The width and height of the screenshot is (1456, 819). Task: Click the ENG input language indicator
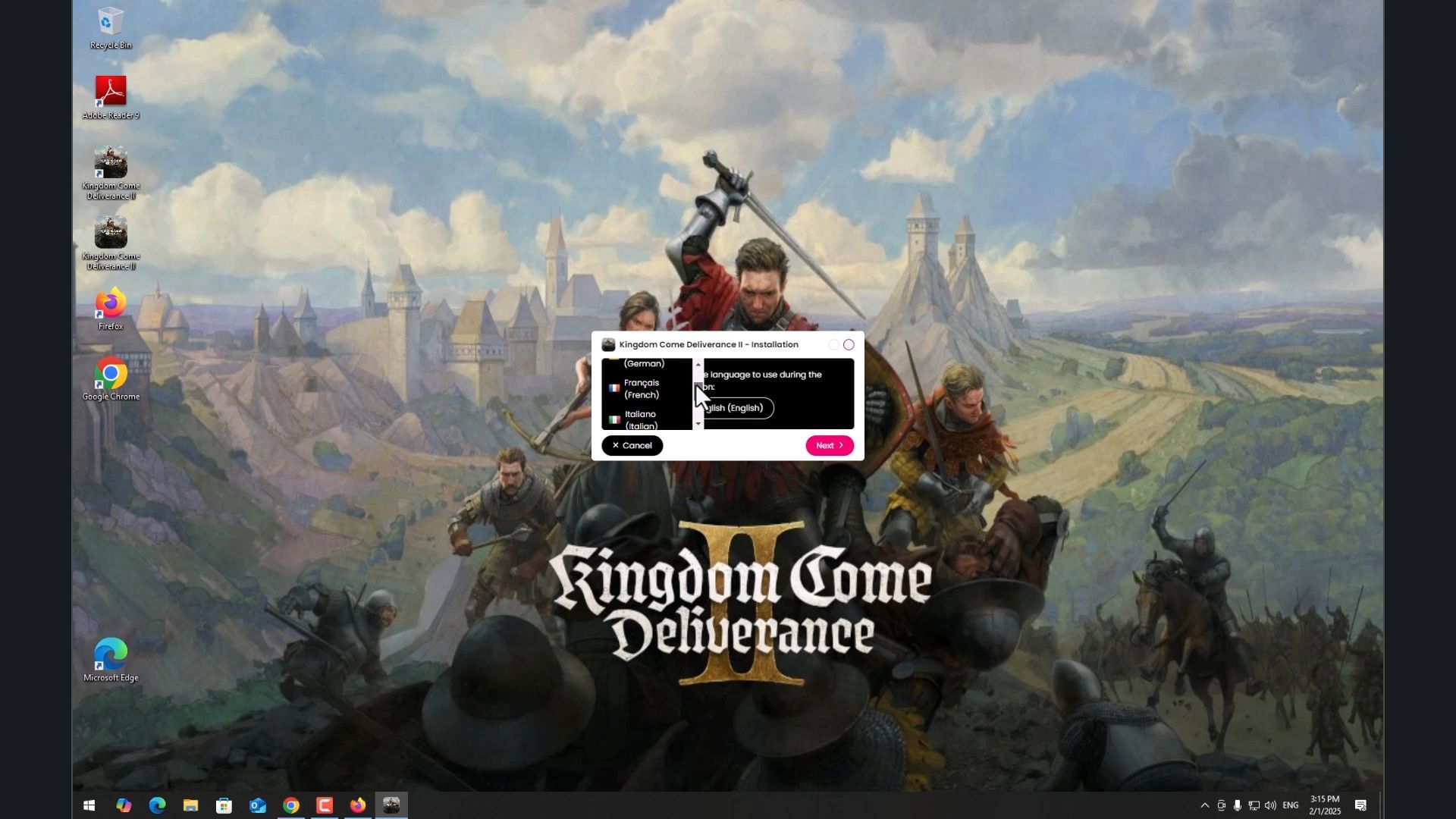pyautogui.click(x=1291, y=805)
